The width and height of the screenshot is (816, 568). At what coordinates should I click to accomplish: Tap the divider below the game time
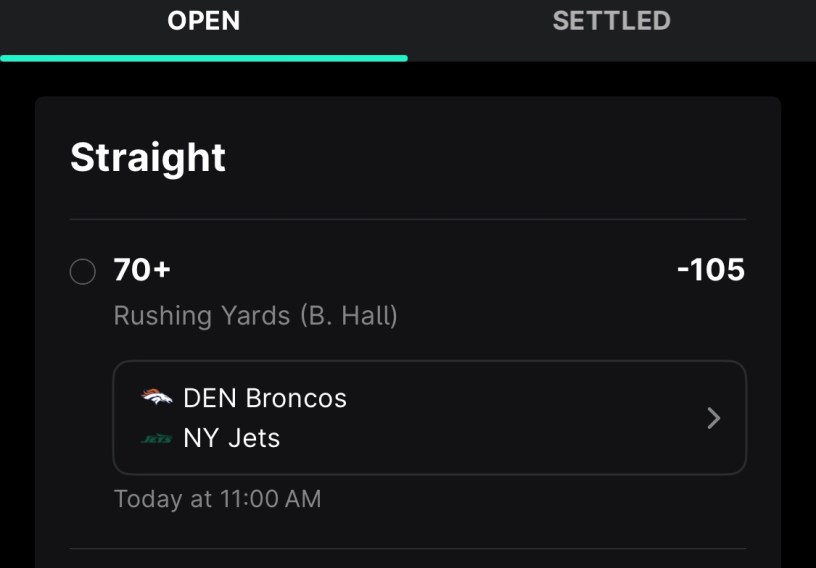(408, 548)
